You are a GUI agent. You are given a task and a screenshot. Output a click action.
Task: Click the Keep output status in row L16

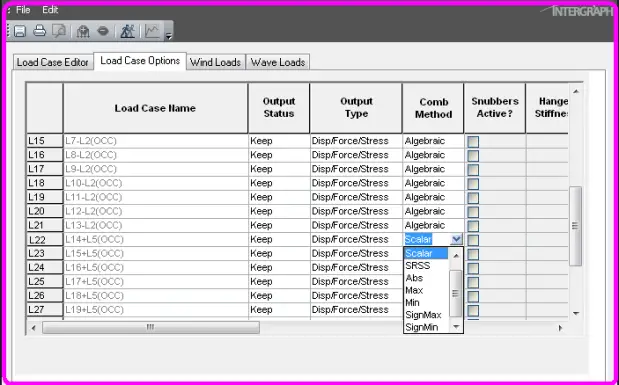pyautogui.click(x=261, y=155)
